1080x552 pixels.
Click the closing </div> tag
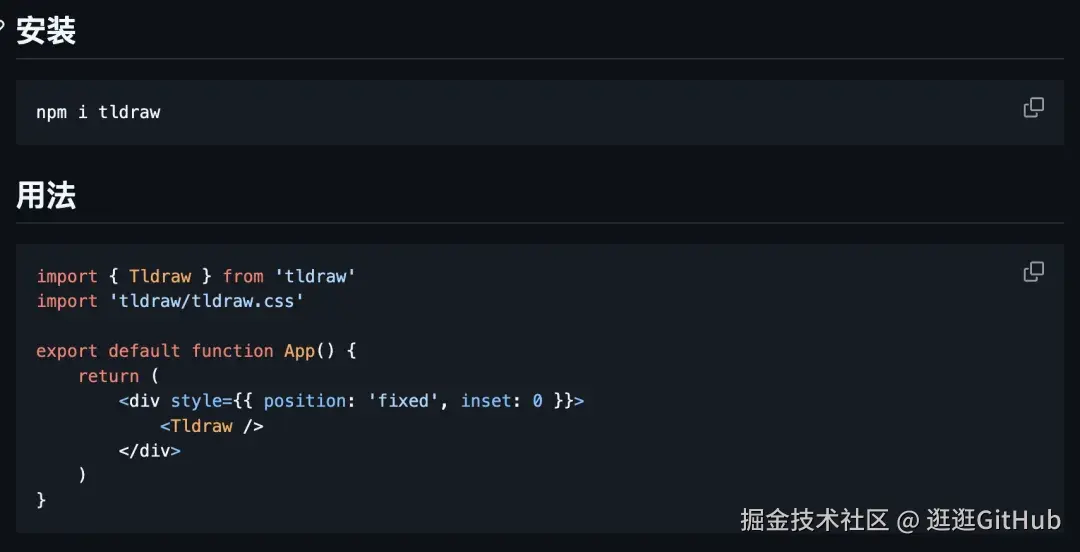pos(149,451)
